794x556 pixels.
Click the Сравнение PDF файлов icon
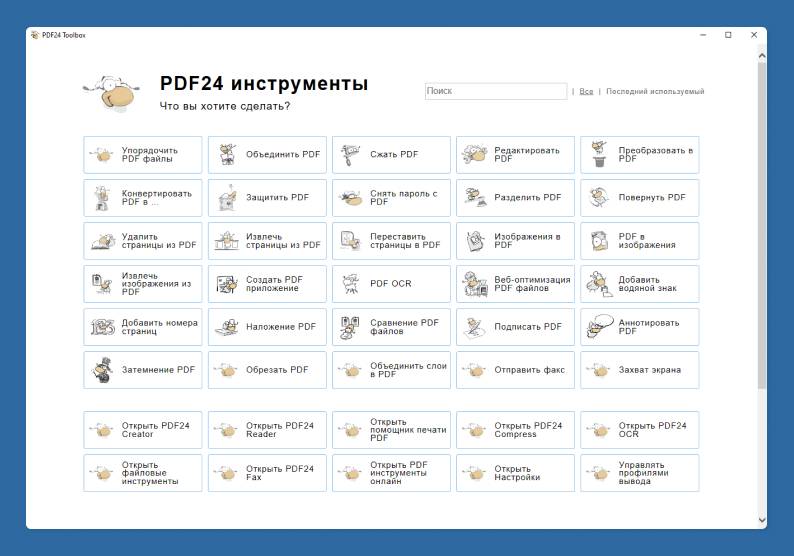click(351, 327)
